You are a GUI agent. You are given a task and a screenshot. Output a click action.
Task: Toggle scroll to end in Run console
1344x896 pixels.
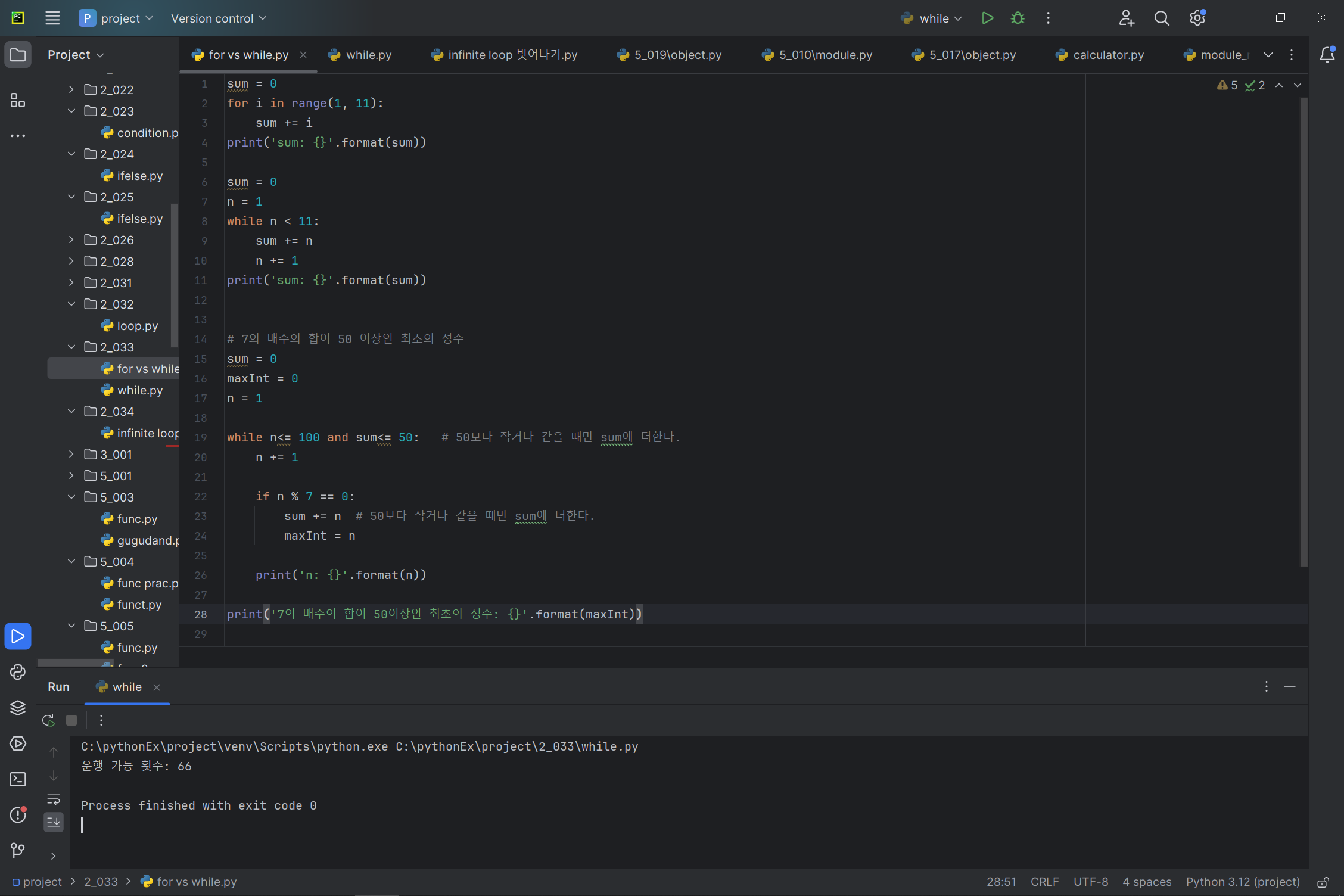(x=54, y=822)
